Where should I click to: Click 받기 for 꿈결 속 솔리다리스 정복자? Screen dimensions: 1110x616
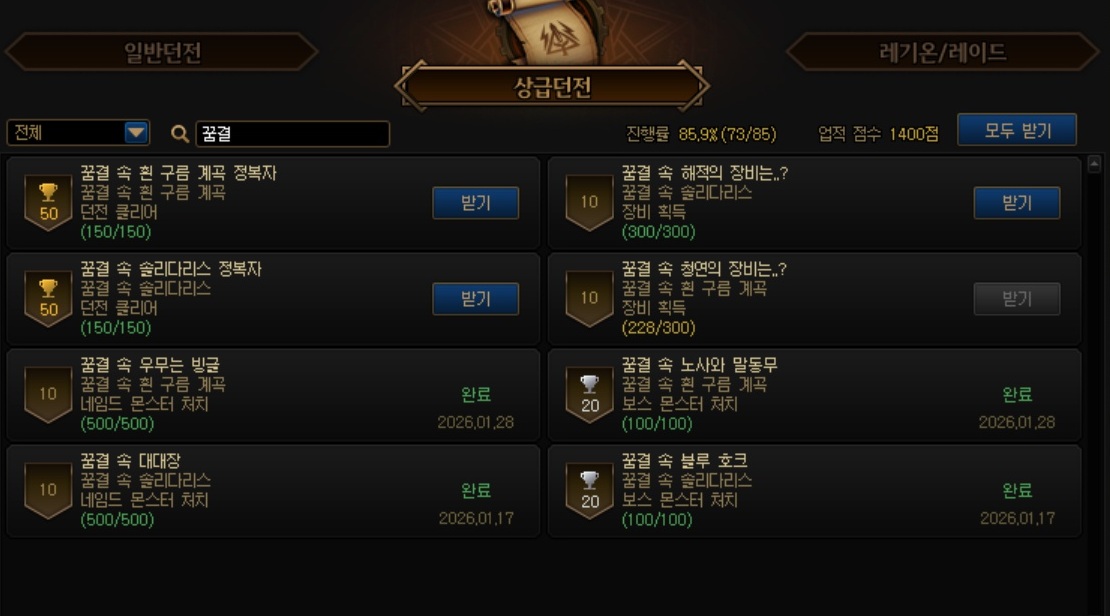476,299
